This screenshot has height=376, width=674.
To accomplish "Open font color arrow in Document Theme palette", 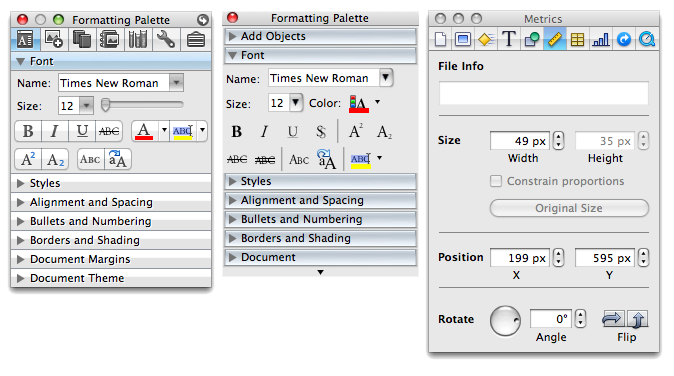I will click(164, 130).
